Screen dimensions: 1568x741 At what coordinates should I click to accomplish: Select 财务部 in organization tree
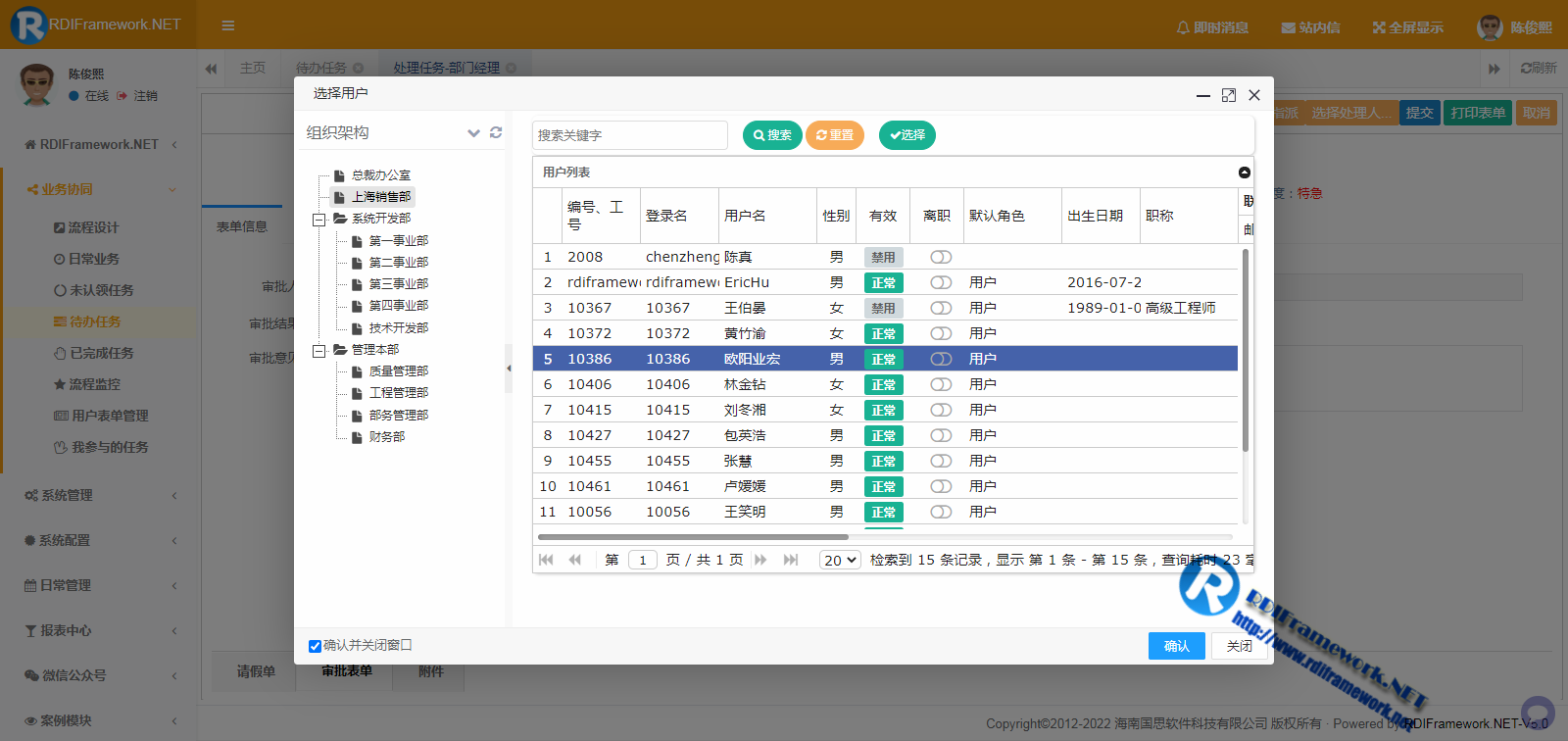click(387, 437)
